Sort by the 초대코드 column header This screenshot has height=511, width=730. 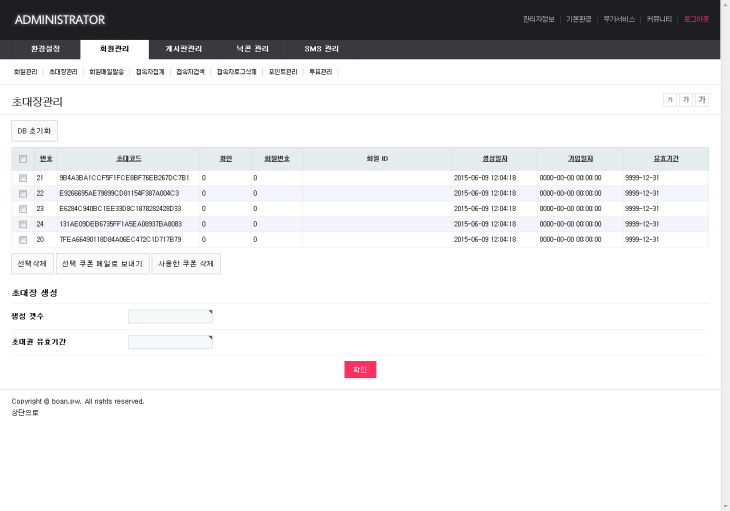click(x=129, y=159)
